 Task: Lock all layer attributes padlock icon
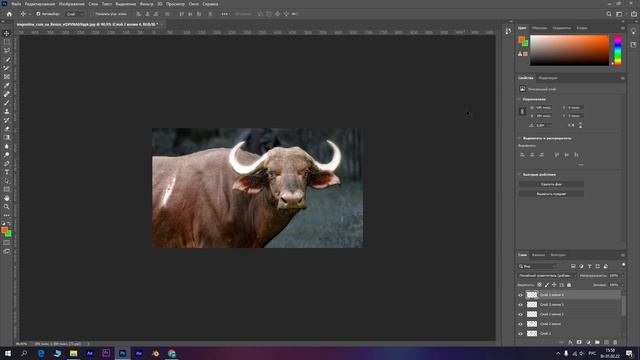pyautogui.click(x=569, y=285)
